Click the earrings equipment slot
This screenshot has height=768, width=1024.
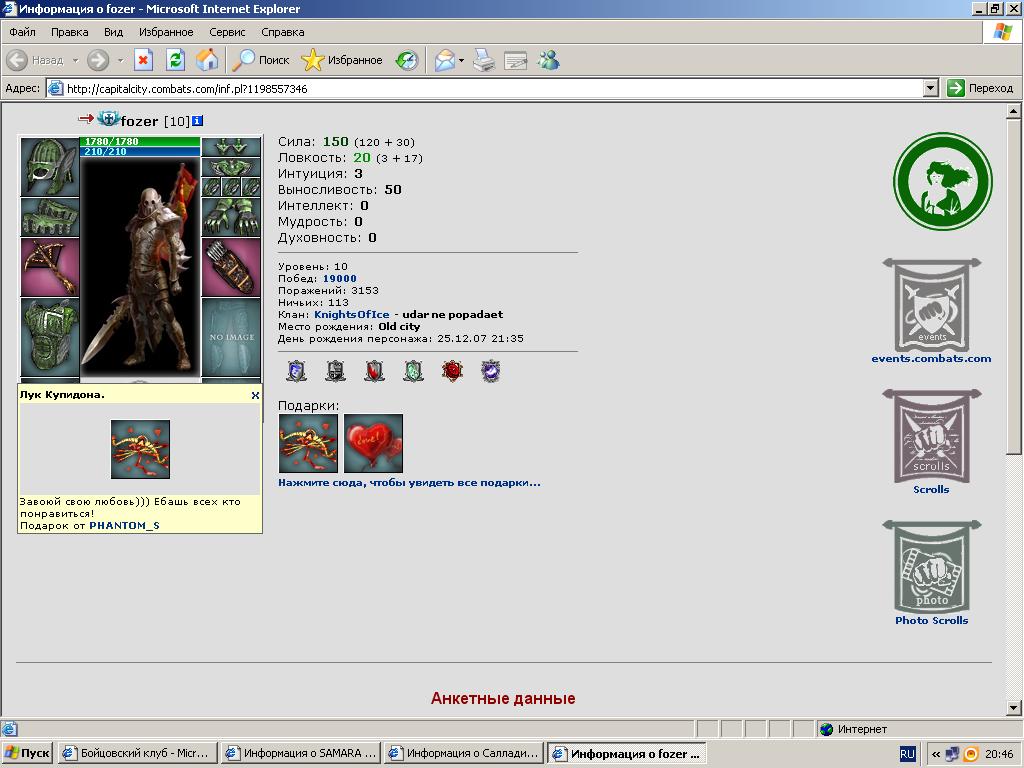231,146
